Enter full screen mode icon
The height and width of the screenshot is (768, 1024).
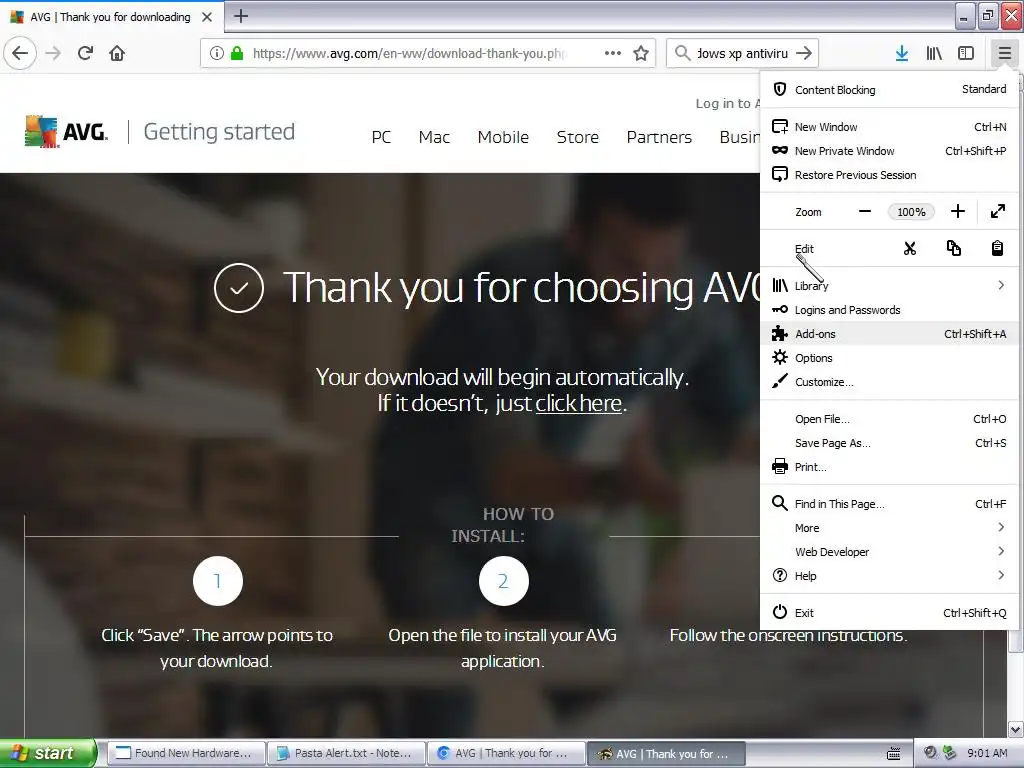[x=998, y=212]
